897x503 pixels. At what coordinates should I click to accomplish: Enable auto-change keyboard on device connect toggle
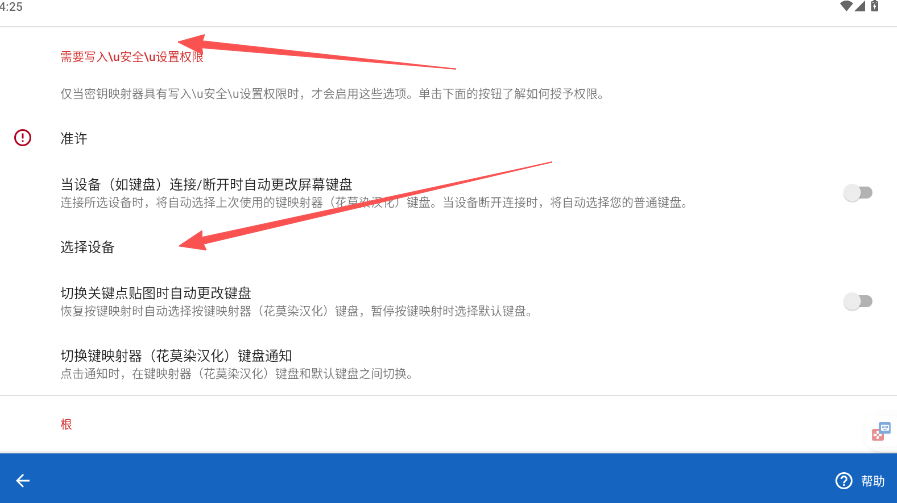(858, 193)
